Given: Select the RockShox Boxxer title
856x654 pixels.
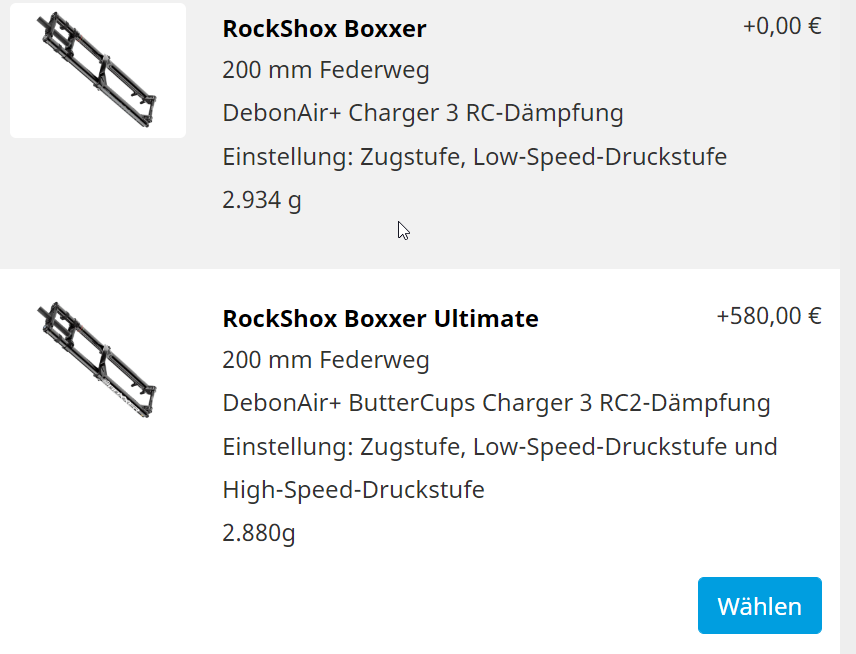Looking at the screenshot, I should [x=324, y=29].
